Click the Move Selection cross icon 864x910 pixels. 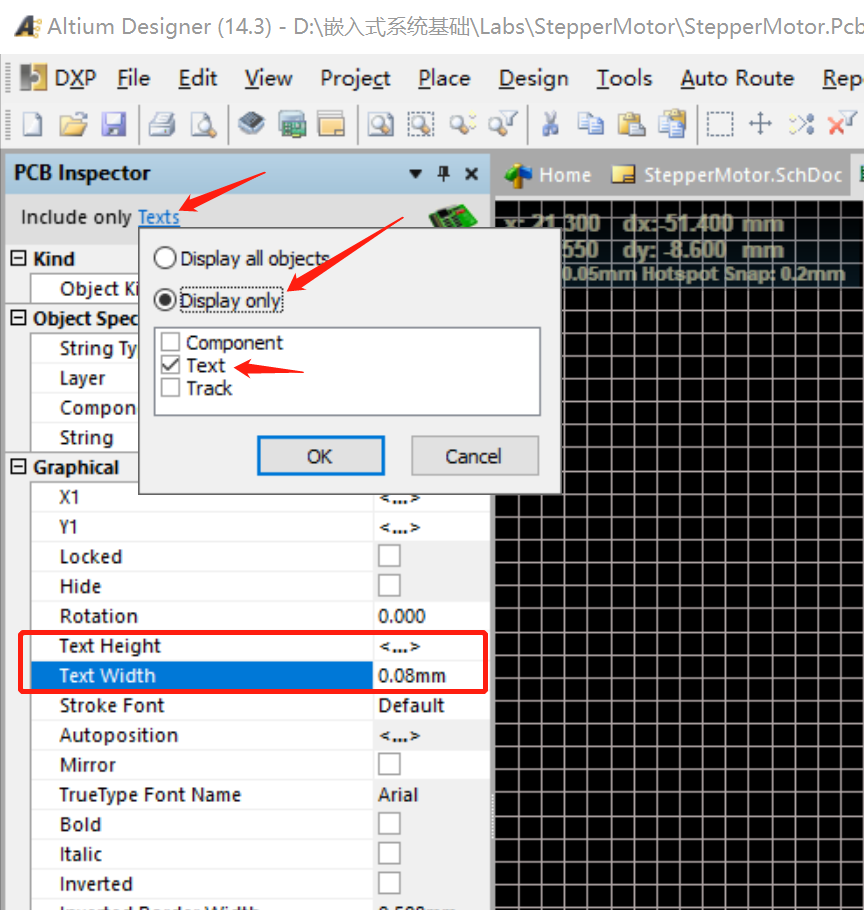tap(760, 124)
